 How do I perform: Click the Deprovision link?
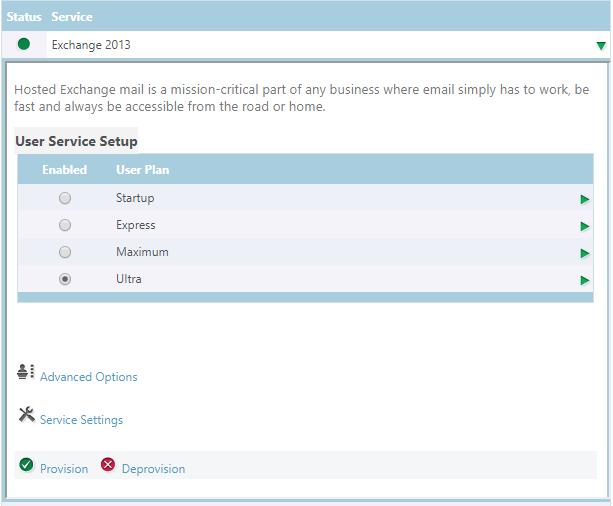(154, 469)
